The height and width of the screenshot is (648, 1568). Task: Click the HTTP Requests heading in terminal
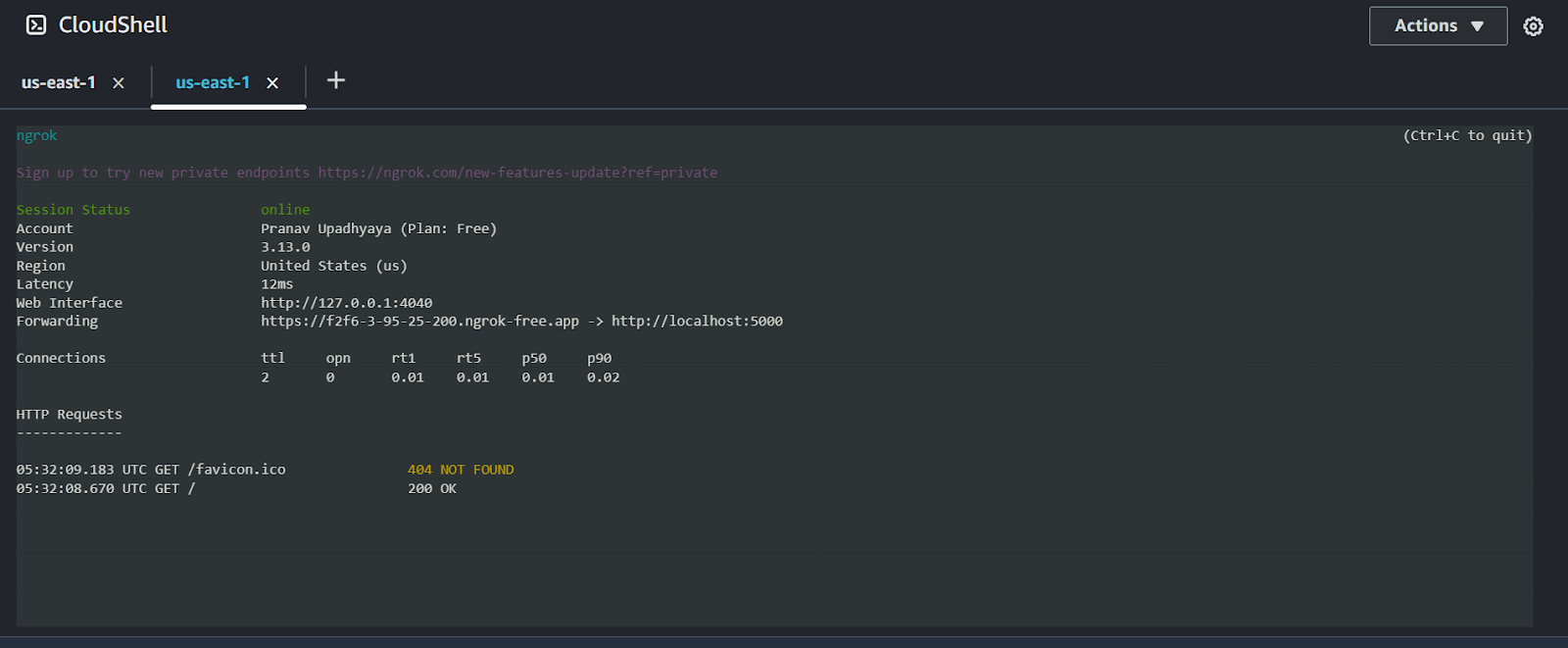(x=70, y=415)
